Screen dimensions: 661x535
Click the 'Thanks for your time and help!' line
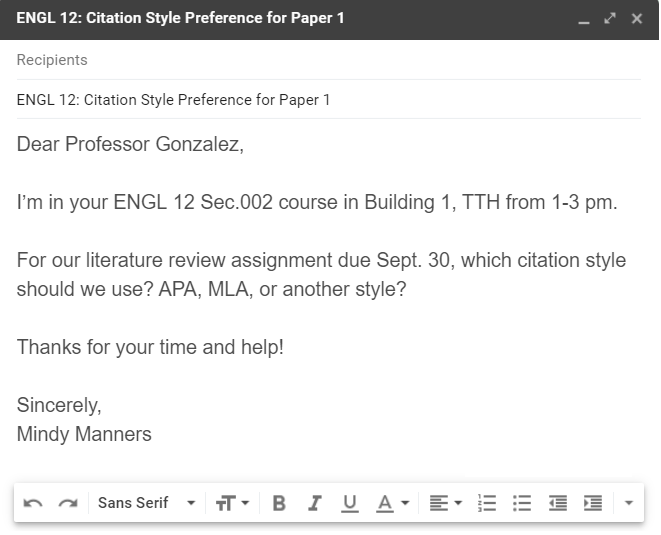(150, 347)
